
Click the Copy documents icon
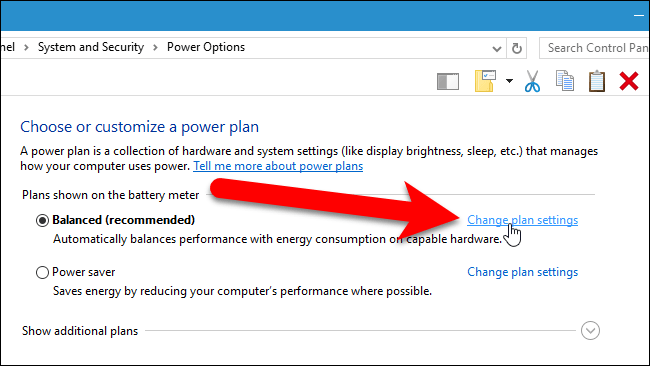565,81
